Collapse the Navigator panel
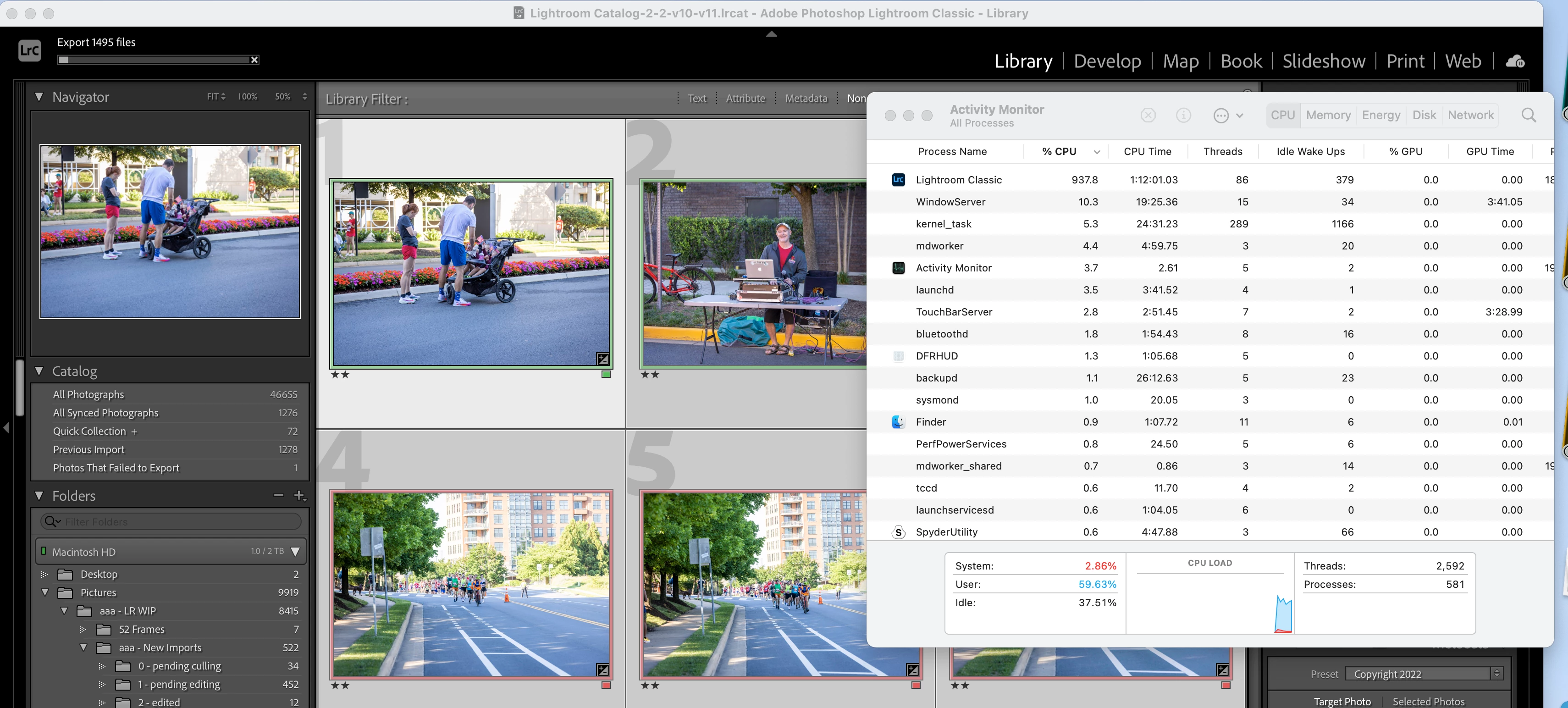The width and height of the screenshot is (1568, 708). [x=39, y=97]
